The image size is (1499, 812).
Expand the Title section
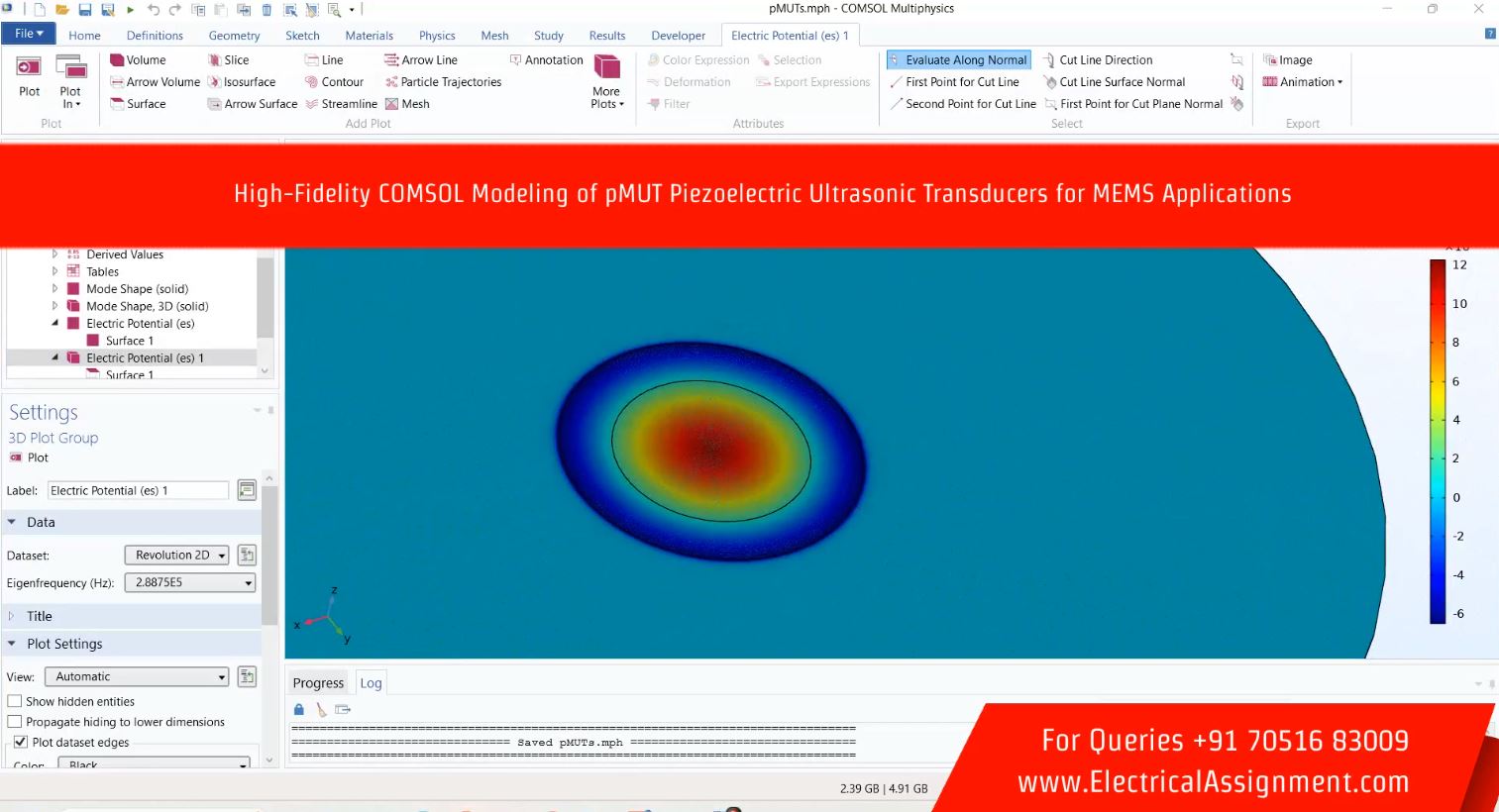(x=40, y=616)
